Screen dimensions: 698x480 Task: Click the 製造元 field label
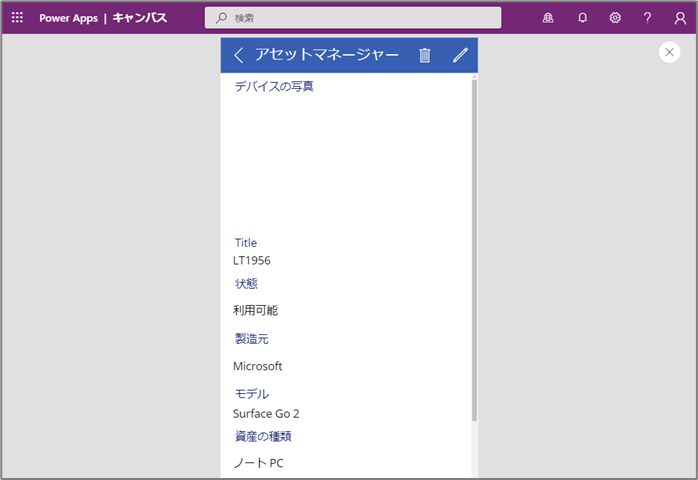click(x=252, y=339)
